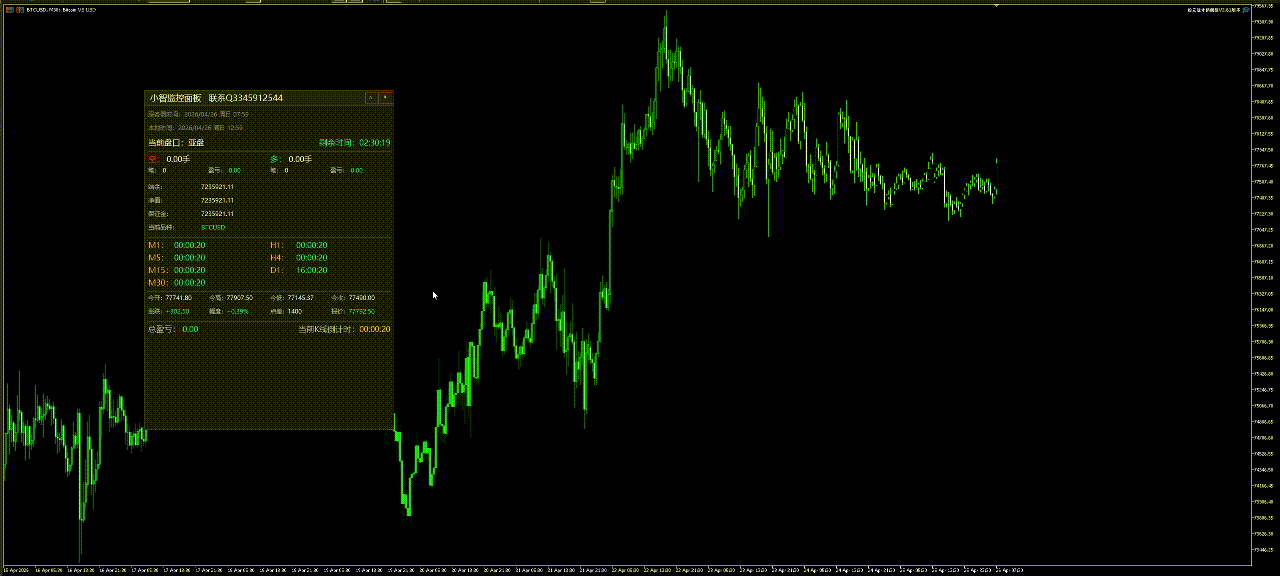1280x576 pixels.
Task: Click the M15 countdown 00:00:20
Action: [x=189, y=270]
